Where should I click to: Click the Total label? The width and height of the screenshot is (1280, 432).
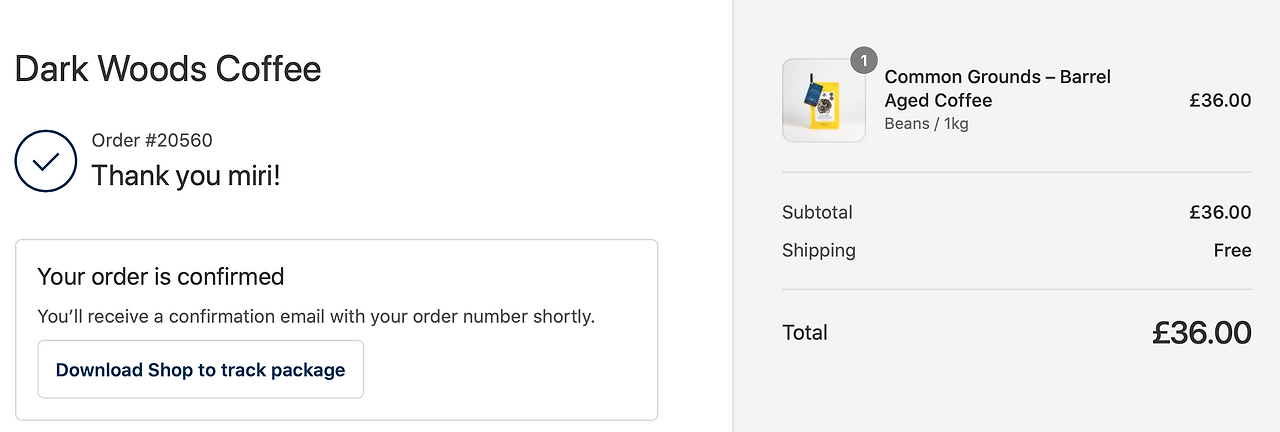pyautogui.click(x=805, y=333)
